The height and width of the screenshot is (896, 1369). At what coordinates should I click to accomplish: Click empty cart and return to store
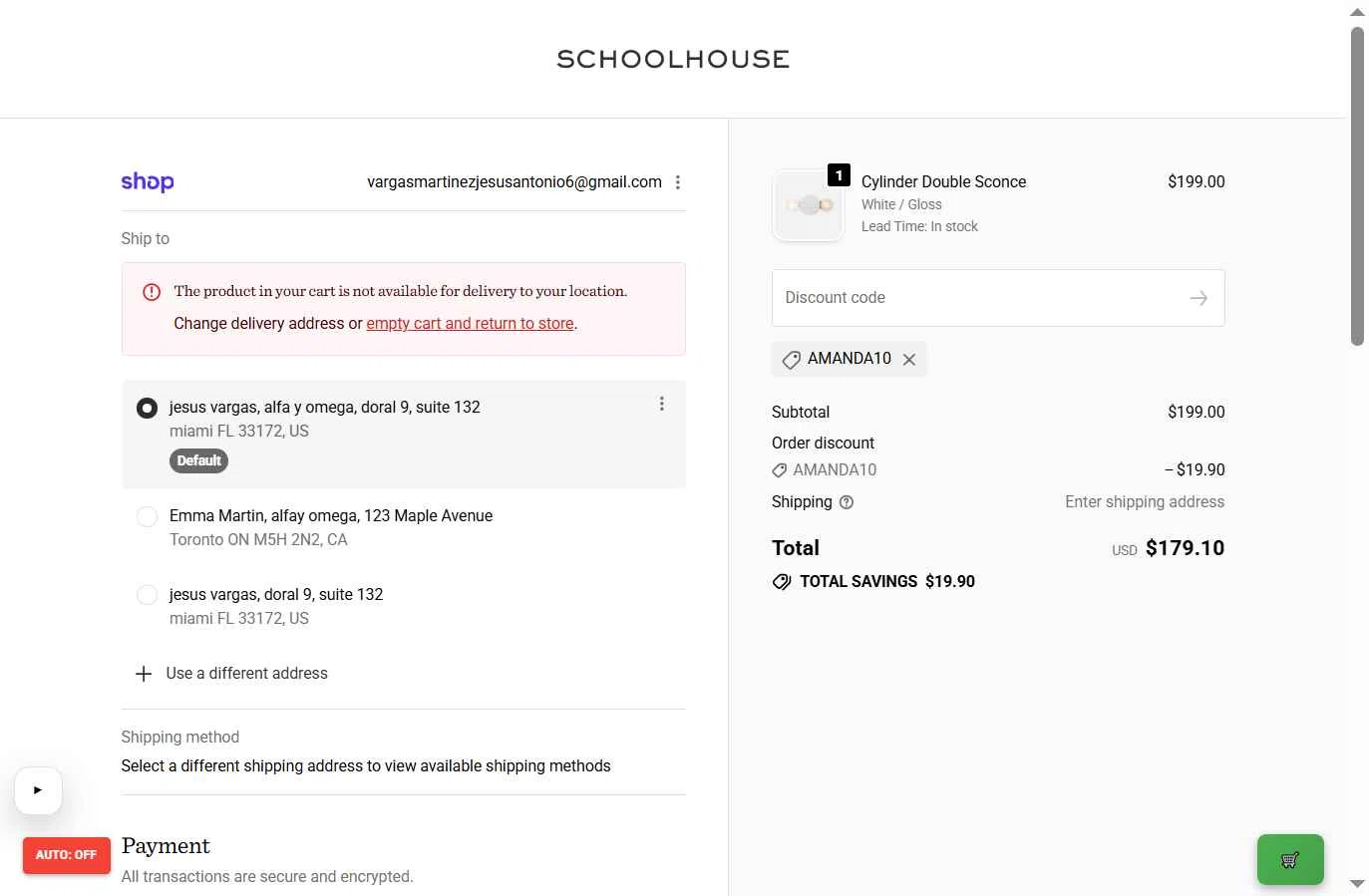(470, 324)
